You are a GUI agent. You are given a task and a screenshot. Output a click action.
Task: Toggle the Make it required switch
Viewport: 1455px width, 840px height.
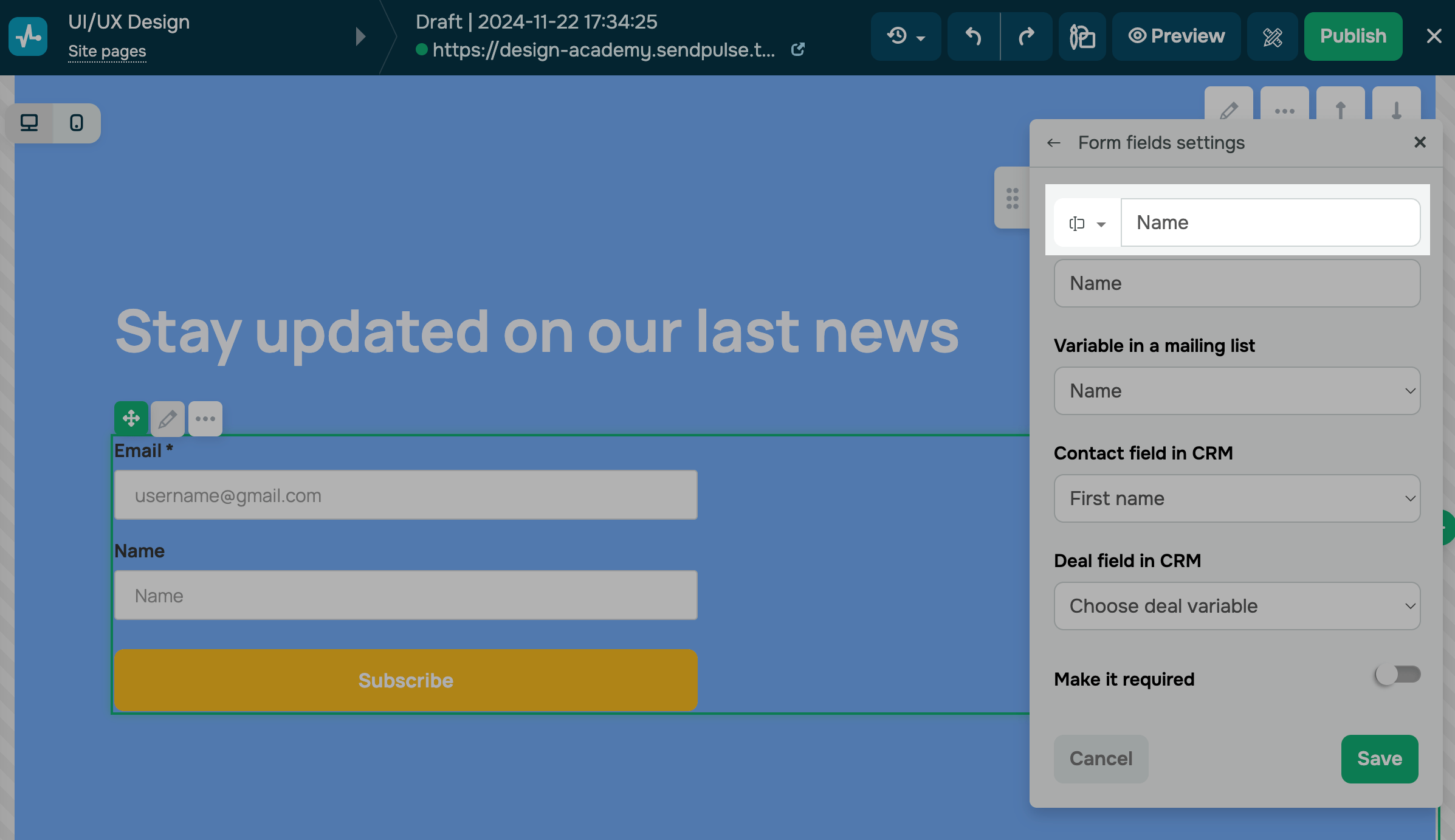click(1397, 675)
